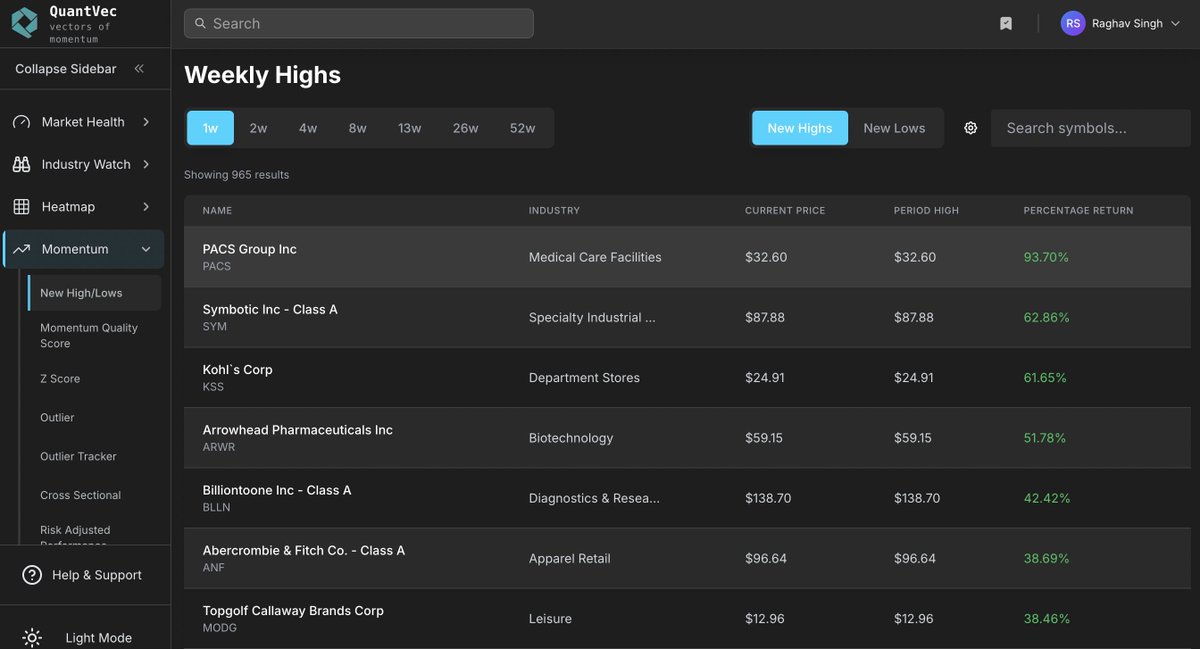
Task: Sort by the Current Price column header
Action: (785, 211)
